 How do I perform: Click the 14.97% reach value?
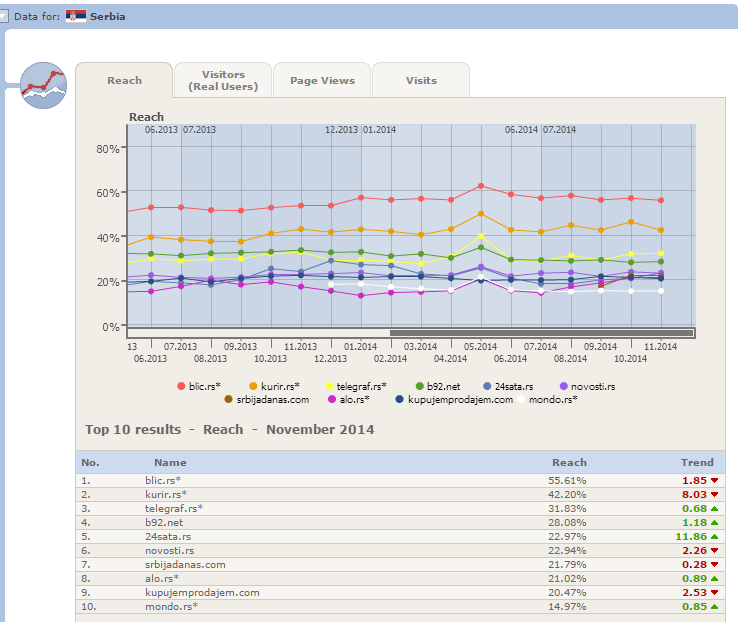tap(567, 607)
